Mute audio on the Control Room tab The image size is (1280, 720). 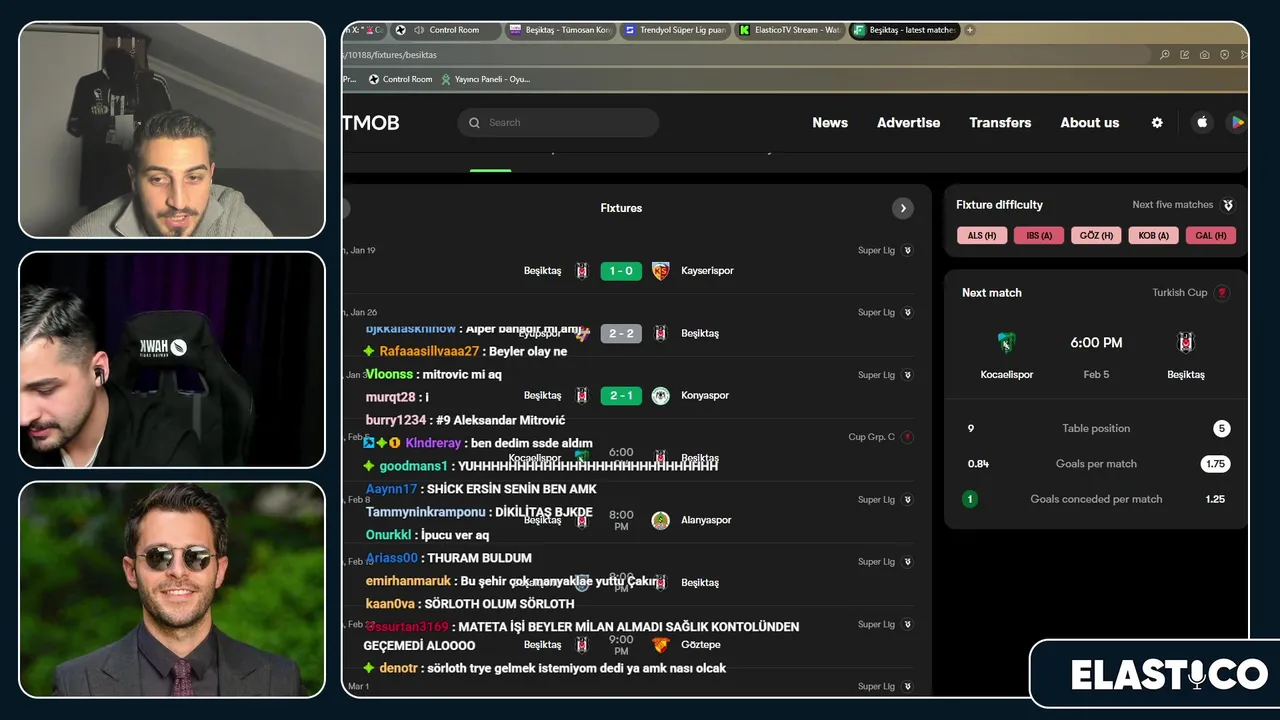[x=419, y=30]
